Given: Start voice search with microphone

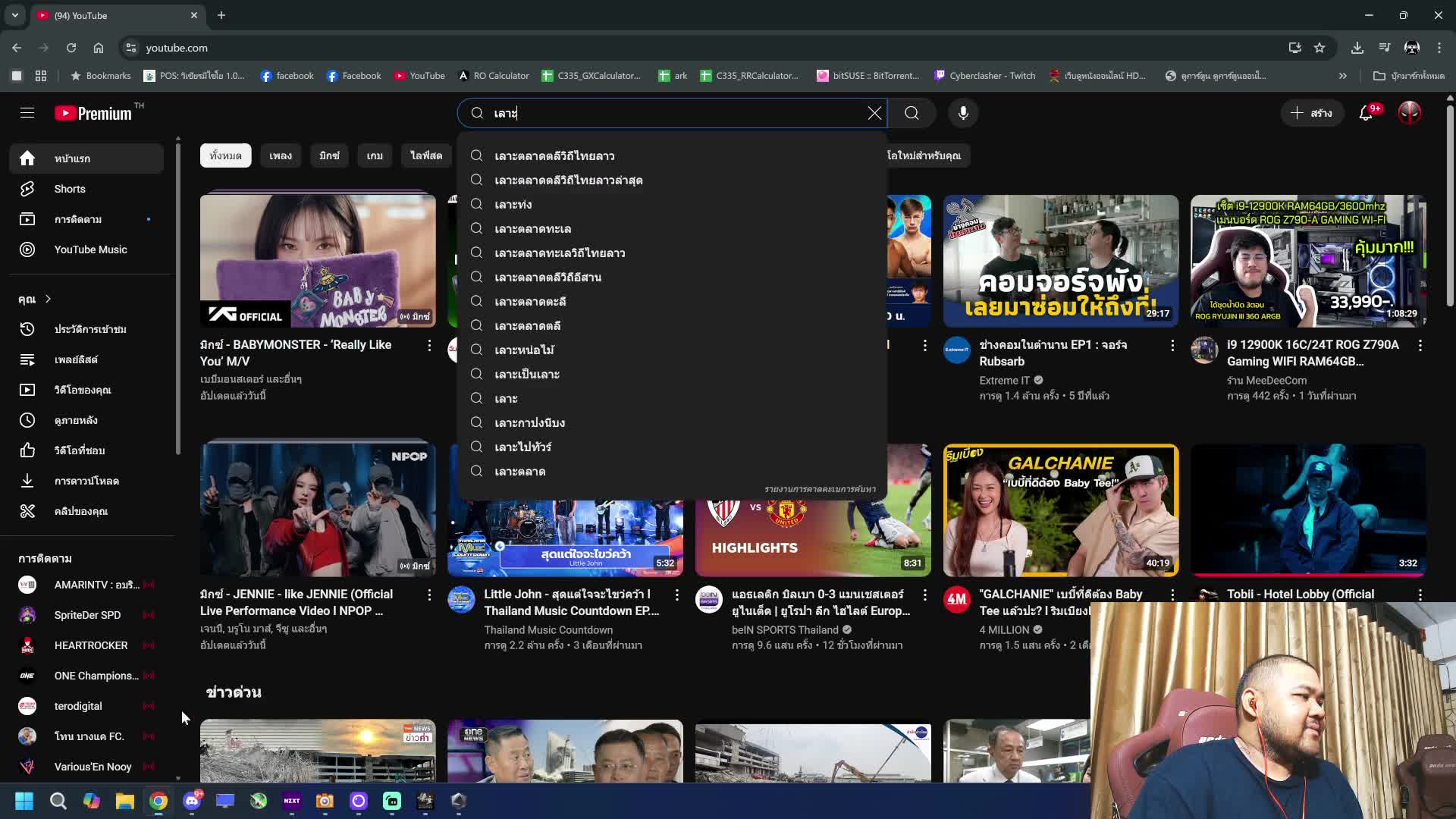Looking at the screenshot, I should point(963,113).
